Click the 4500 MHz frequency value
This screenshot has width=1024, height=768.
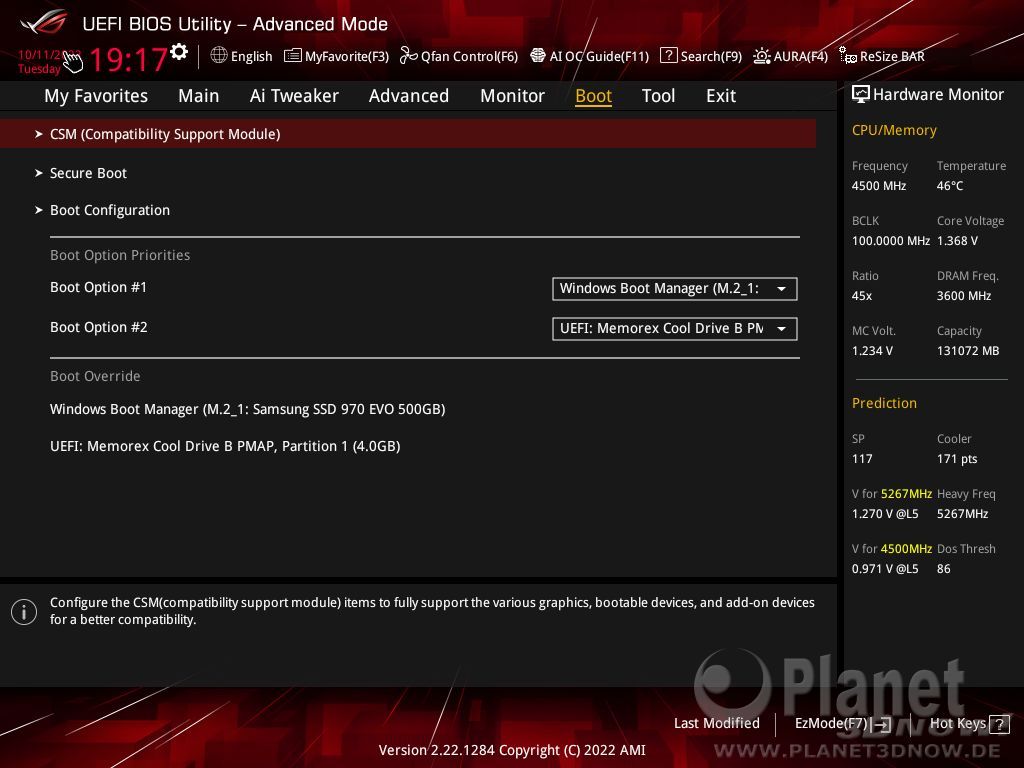(x=879, y=186)
